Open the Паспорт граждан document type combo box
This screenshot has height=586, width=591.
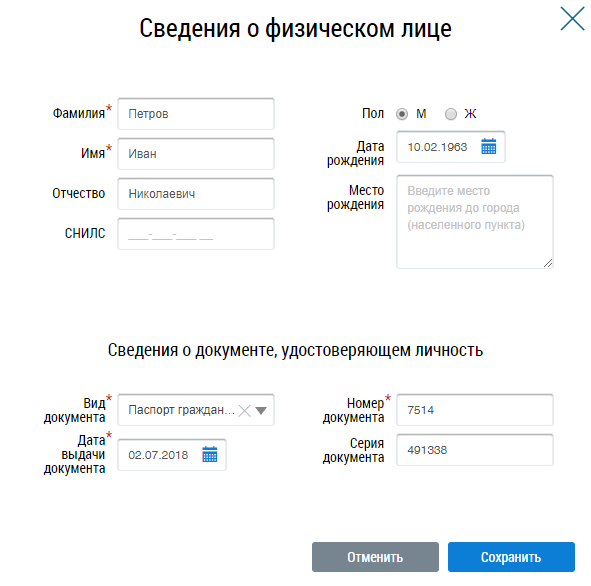(196, 410)
